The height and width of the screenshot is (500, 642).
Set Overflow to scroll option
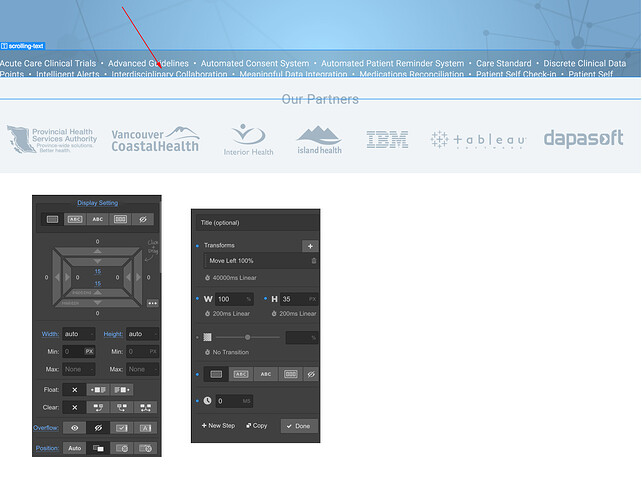click(x=122, y=428)
